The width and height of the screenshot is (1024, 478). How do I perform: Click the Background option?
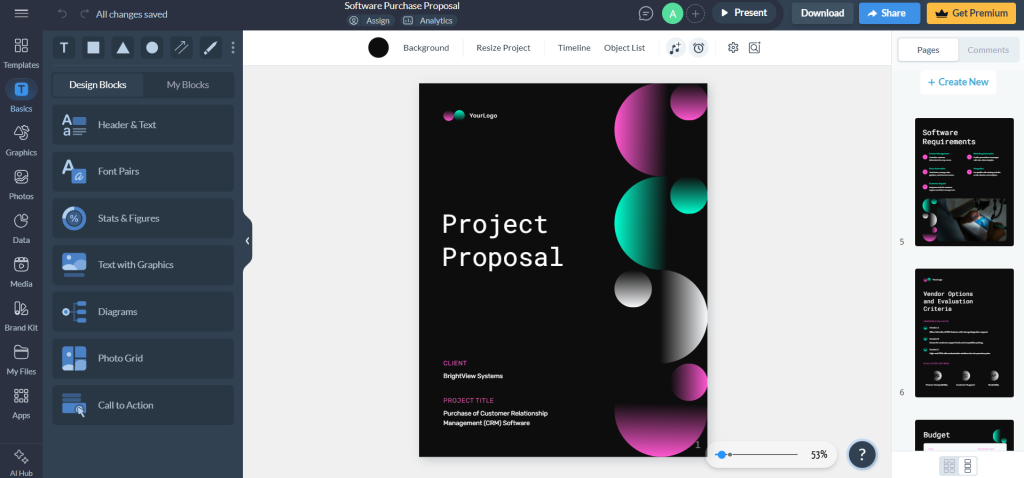pyautogui.click(x=426, y=48)
